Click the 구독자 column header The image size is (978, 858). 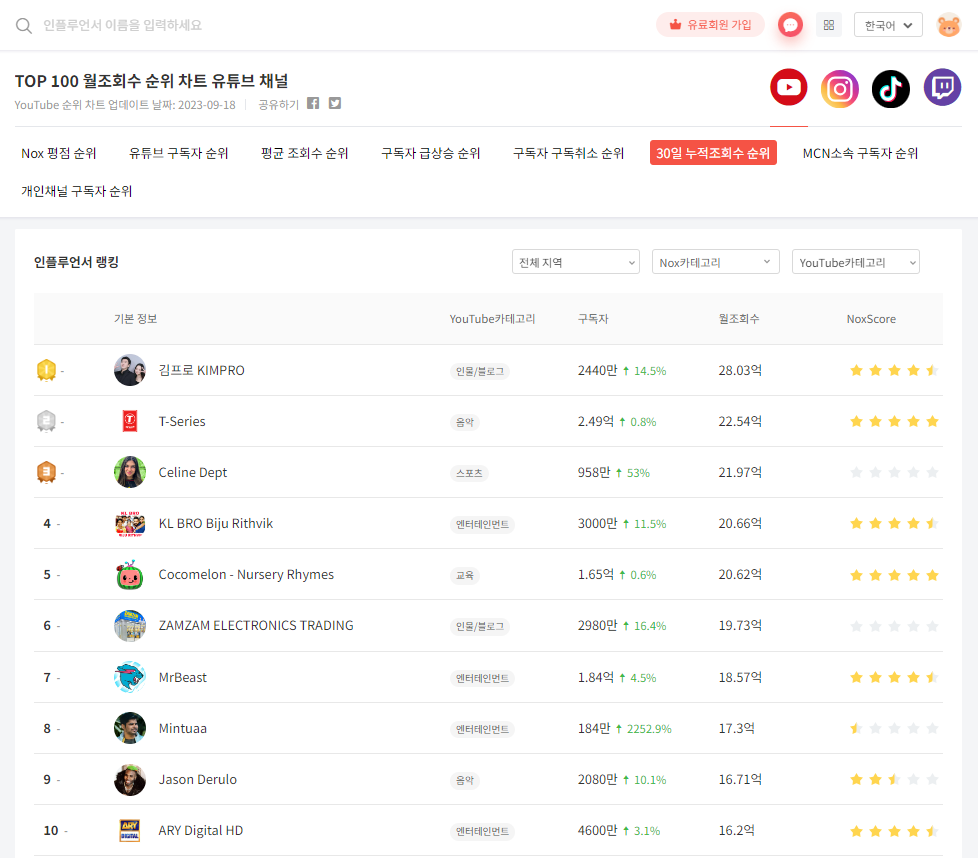593,319
